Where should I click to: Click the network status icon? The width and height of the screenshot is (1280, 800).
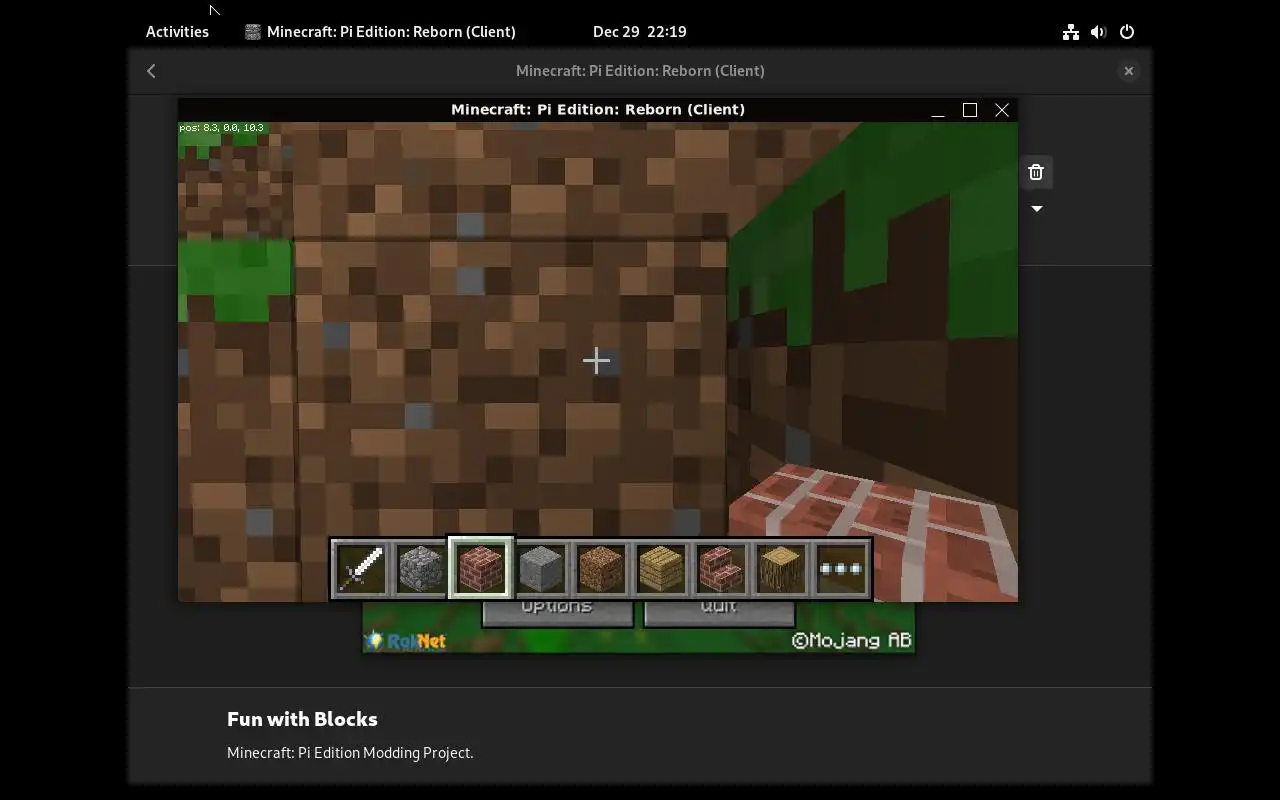pos(1071,32)
